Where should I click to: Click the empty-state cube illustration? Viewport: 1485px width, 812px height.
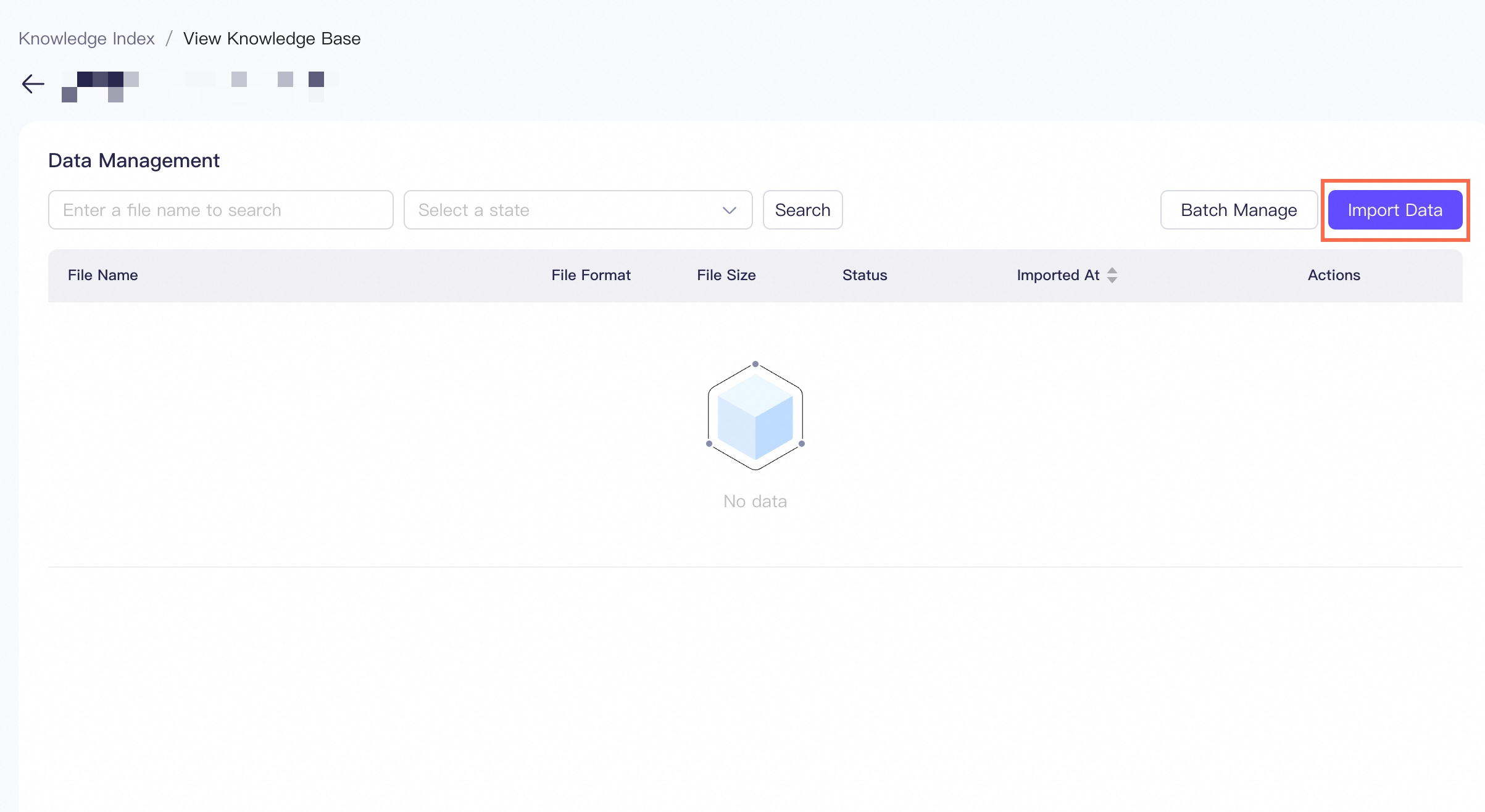[755, 416]
